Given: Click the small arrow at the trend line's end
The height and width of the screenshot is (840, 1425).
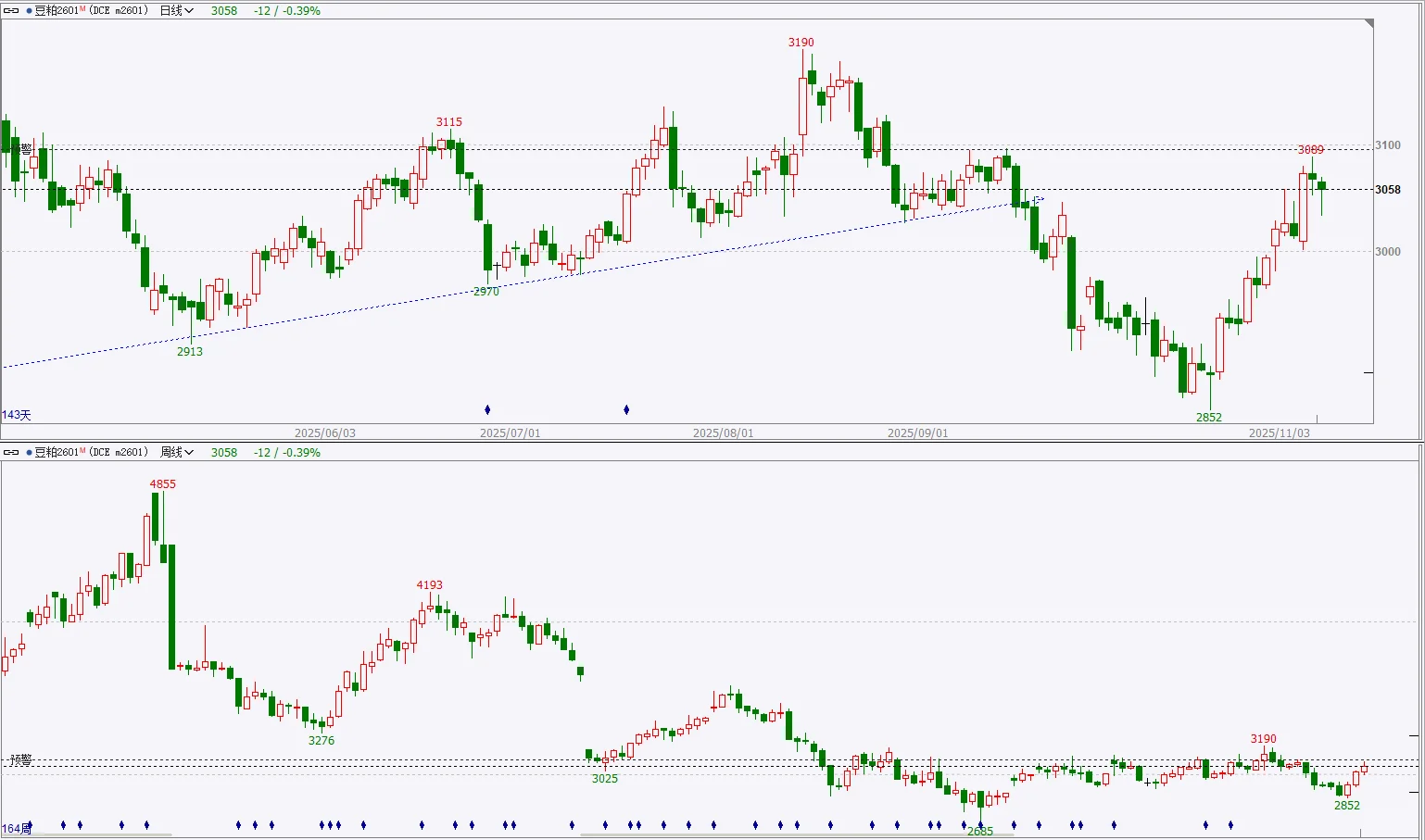Looking at the screenshot, I should 1039,199.
